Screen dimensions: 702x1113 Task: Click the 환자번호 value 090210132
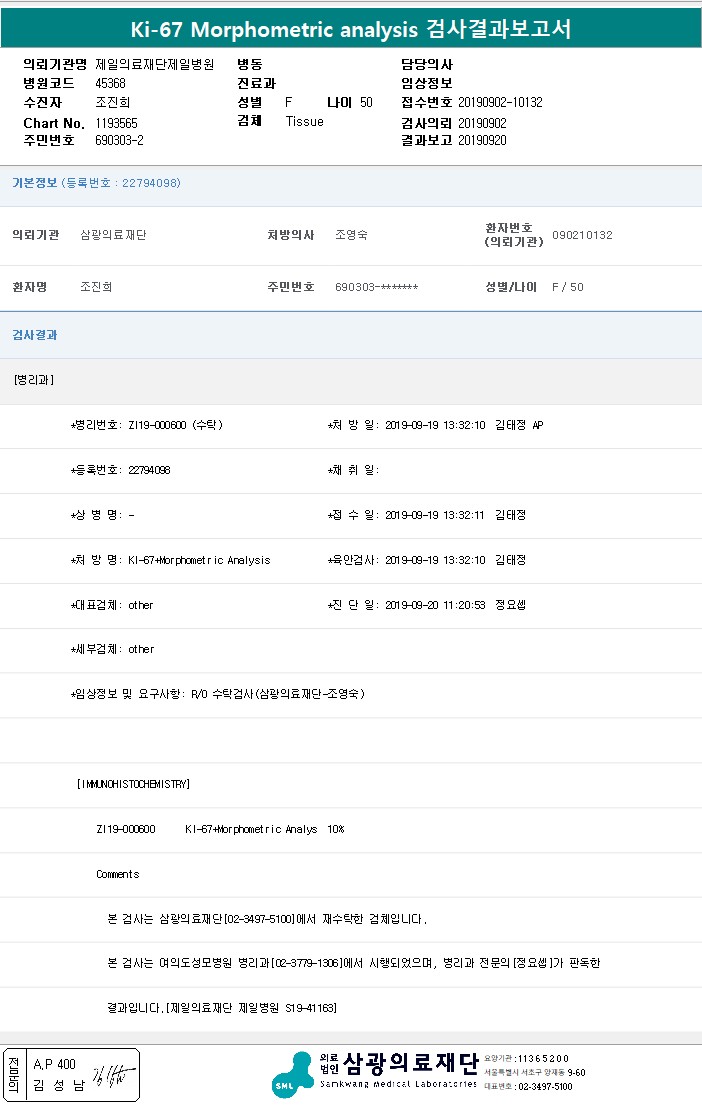(x=582, y=235)
